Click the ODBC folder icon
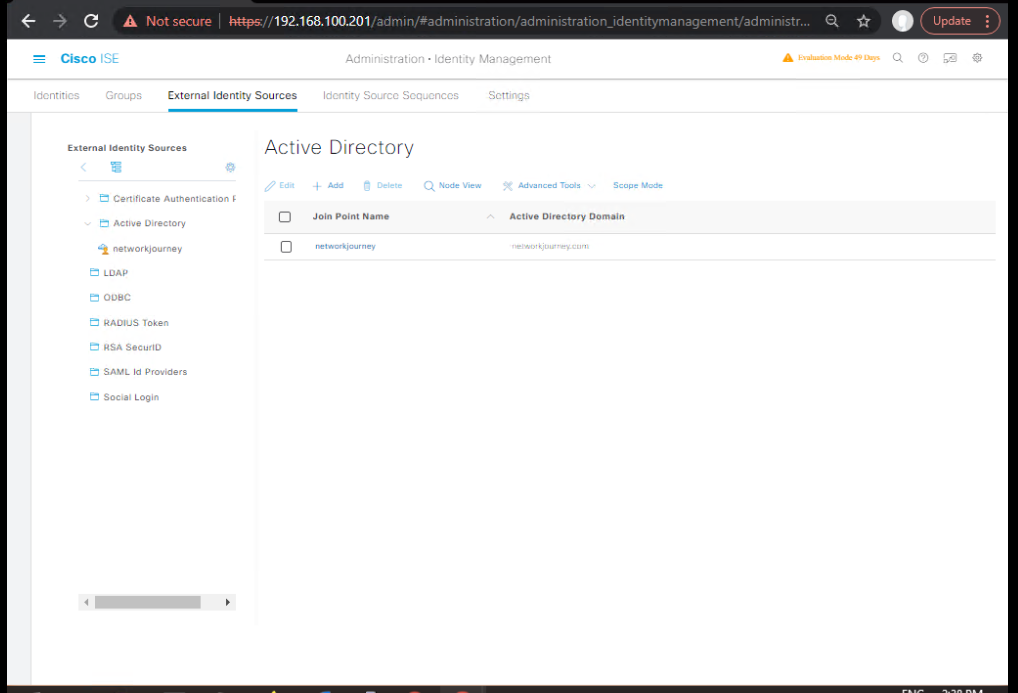Screen dimensions: 1018x693 [x=94, y=297]
